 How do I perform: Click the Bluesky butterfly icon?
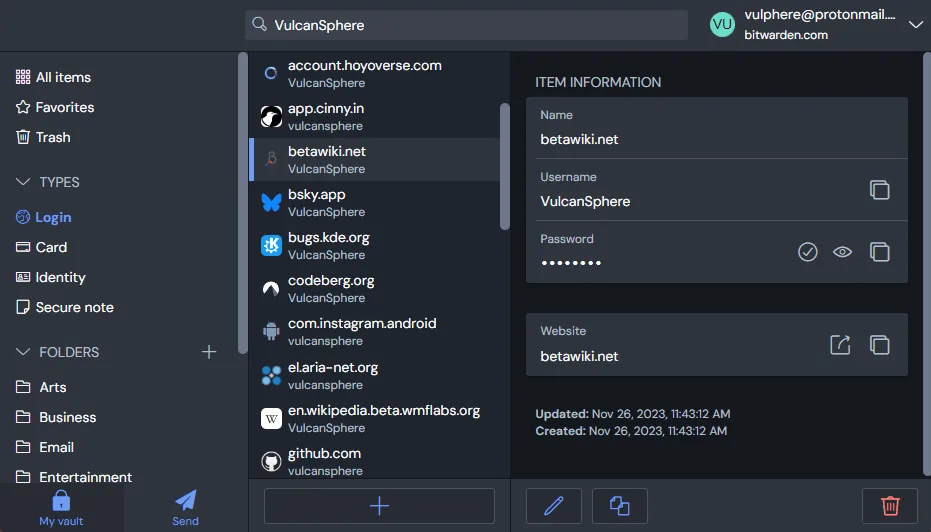[x=271, y=202]
